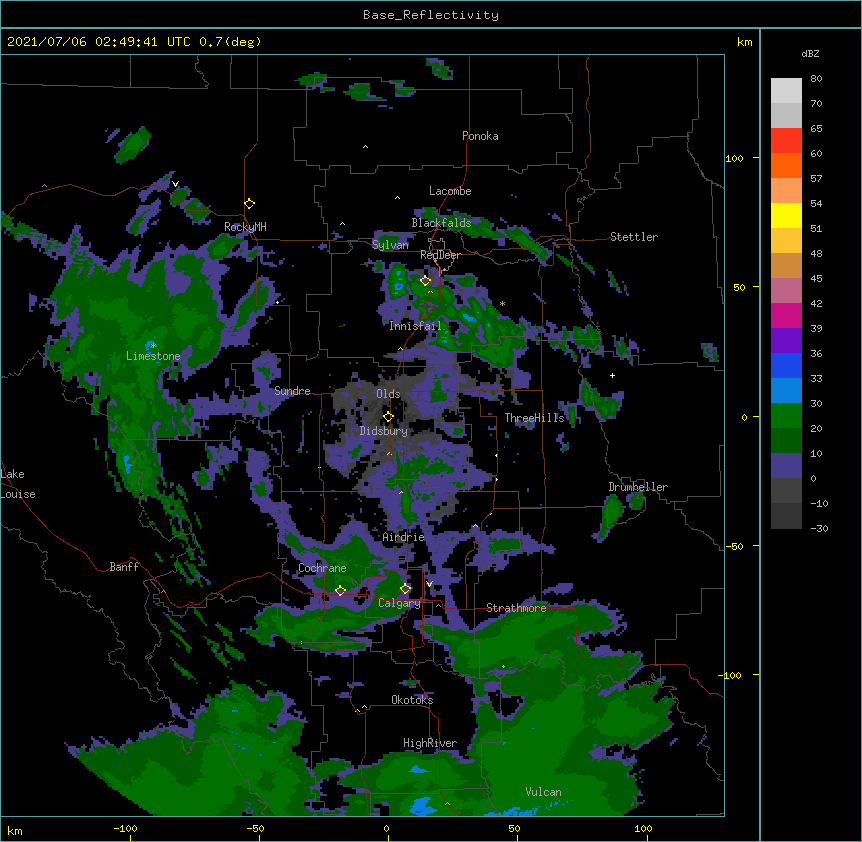The width and height of the screenshot is (862, 842).
Task: Click the yellow station marker beside RockyMH
Action: pyautogui.click(x=249, y=204)
